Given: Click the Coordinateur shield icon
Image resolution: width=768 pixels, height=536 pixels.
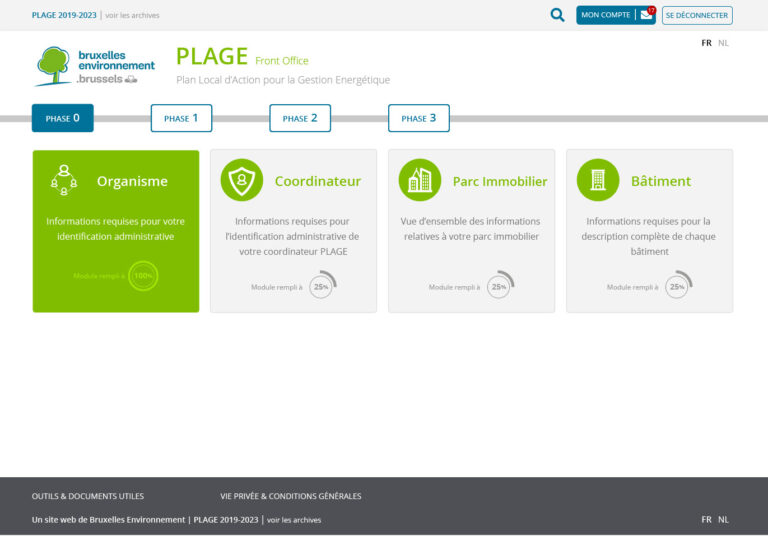Looking at the screenshot, I should tap(241, 180).
